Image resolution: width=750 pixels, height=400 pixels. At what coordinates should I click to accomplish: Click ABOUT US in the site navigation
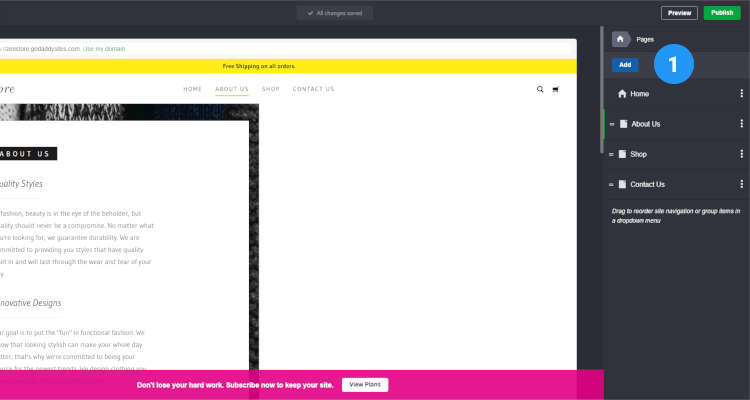232,89
